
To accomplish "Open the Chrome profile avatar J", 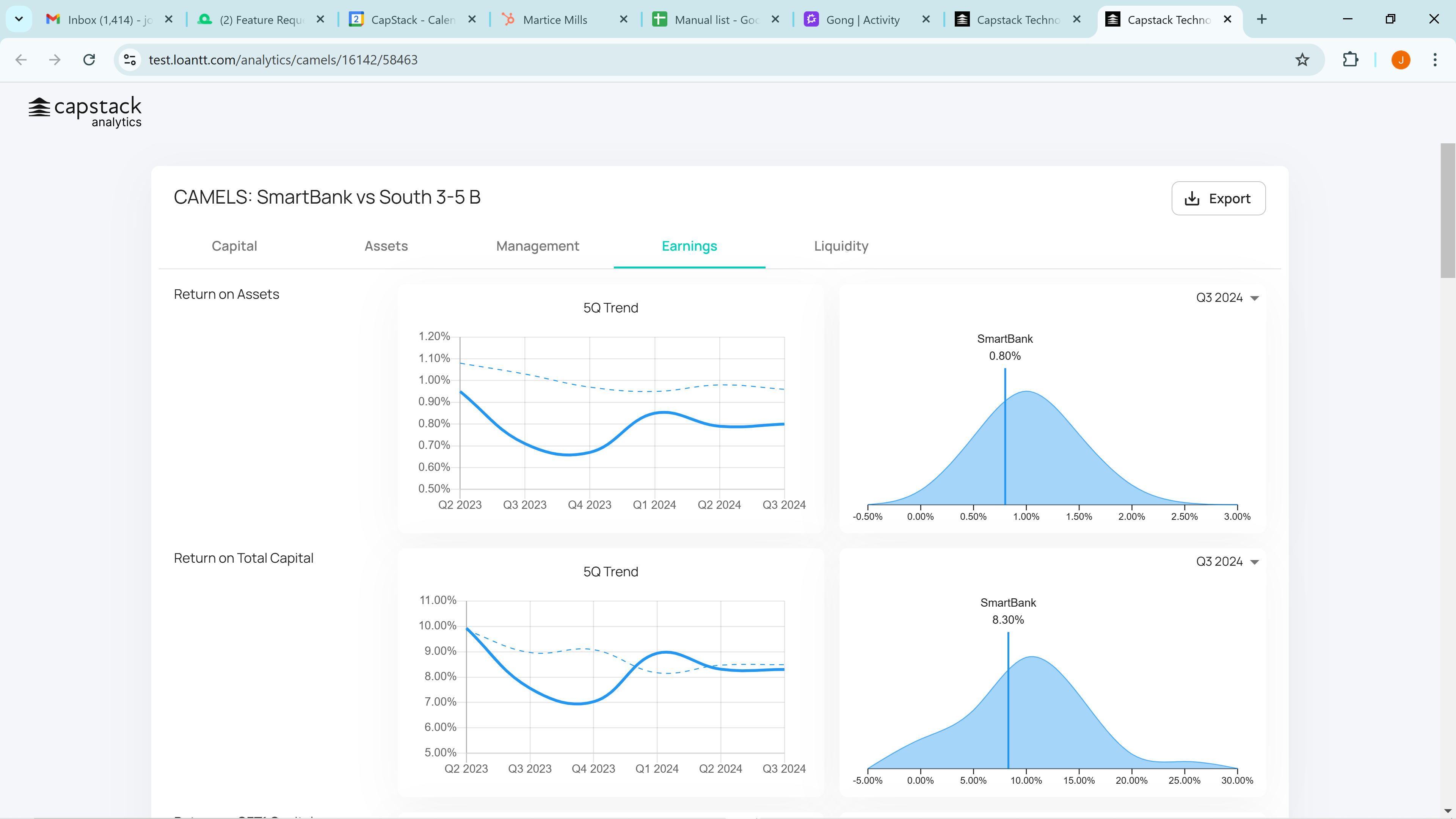I will click(x=1401, y=60).
